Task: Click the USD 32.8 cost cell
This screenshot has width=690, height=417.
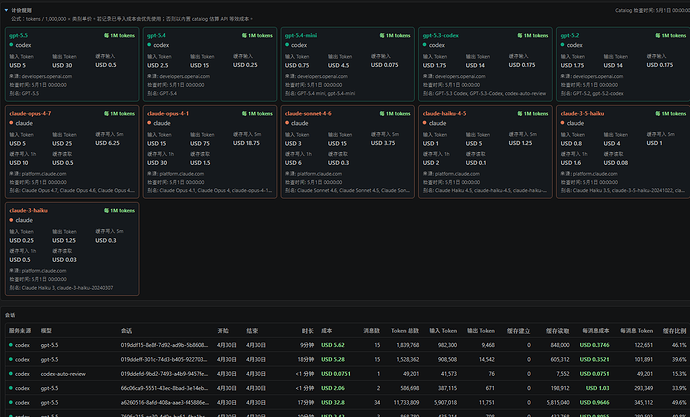Action: [x=333, y=402]
